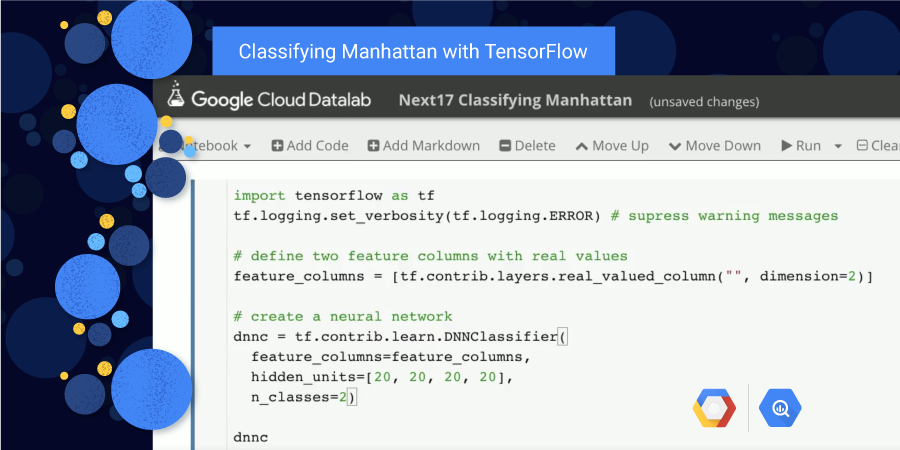900x450 pixels.
Task: Click the feature_columns assignment line
Action: pyautogui.click(x=553, y=276)
